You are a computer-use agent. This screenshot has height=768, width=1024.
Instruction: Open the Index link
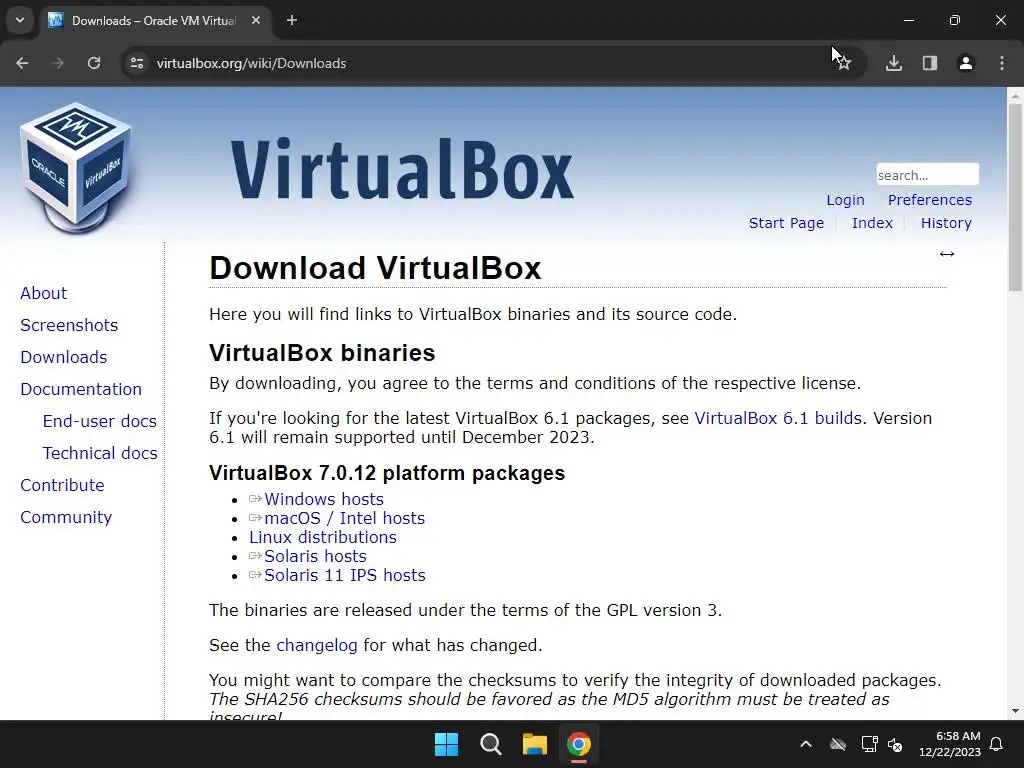(872, 223)
